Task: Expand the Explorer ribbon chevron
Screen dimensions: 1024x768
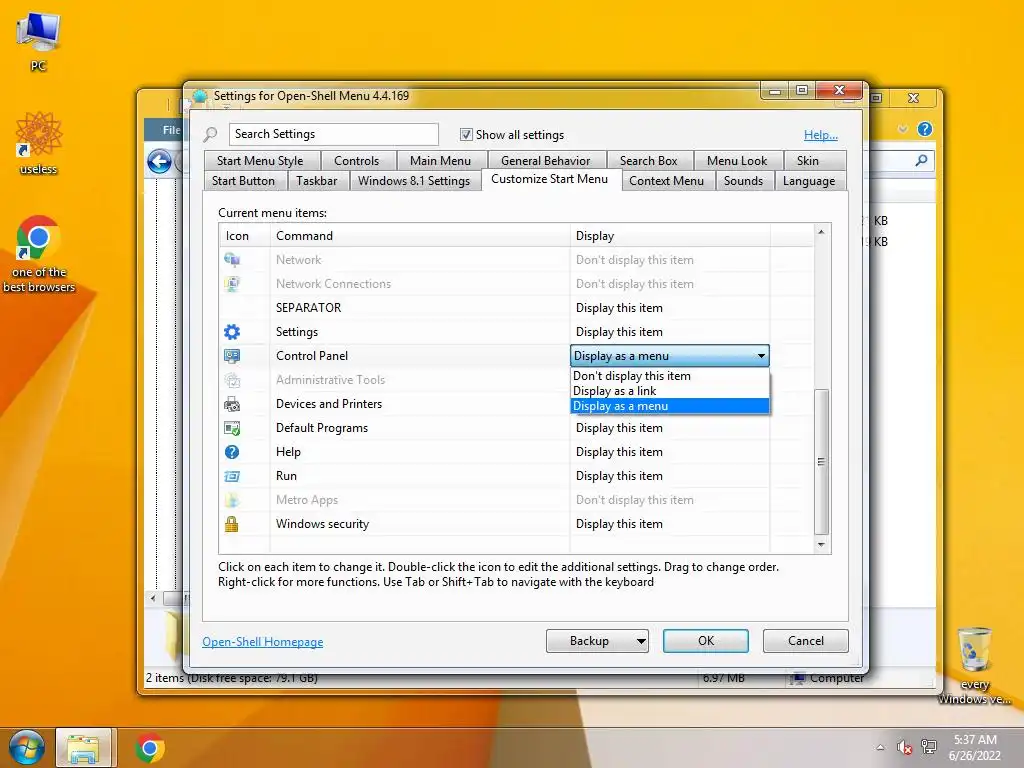Action: [903, 129]
